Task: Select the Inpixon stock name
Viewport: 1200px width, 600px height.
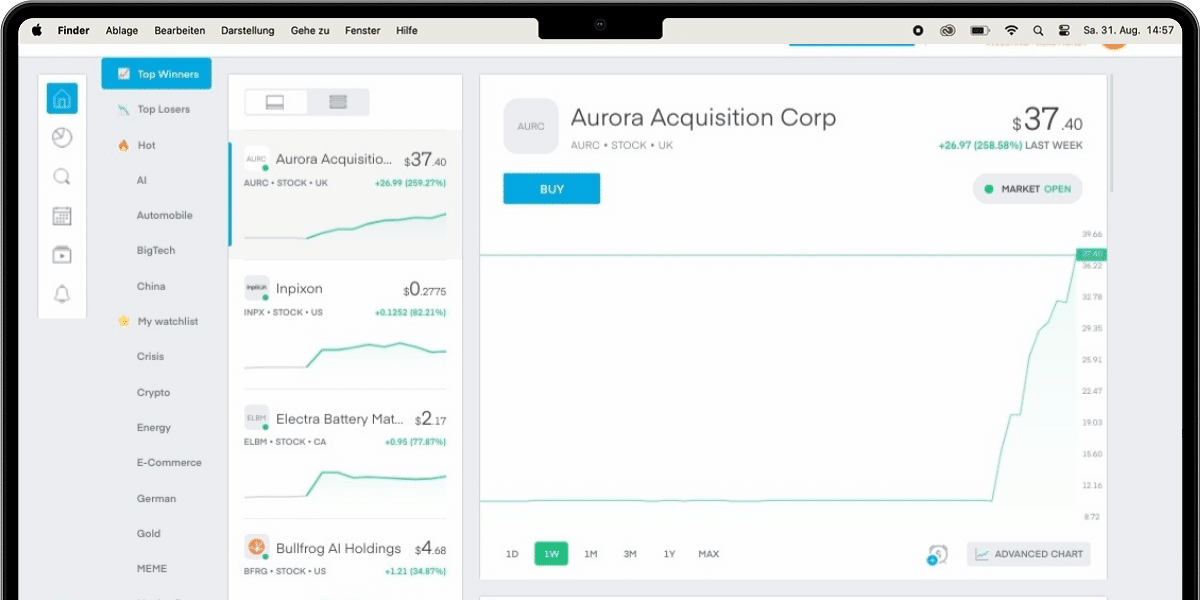Action: coord(299,288)
